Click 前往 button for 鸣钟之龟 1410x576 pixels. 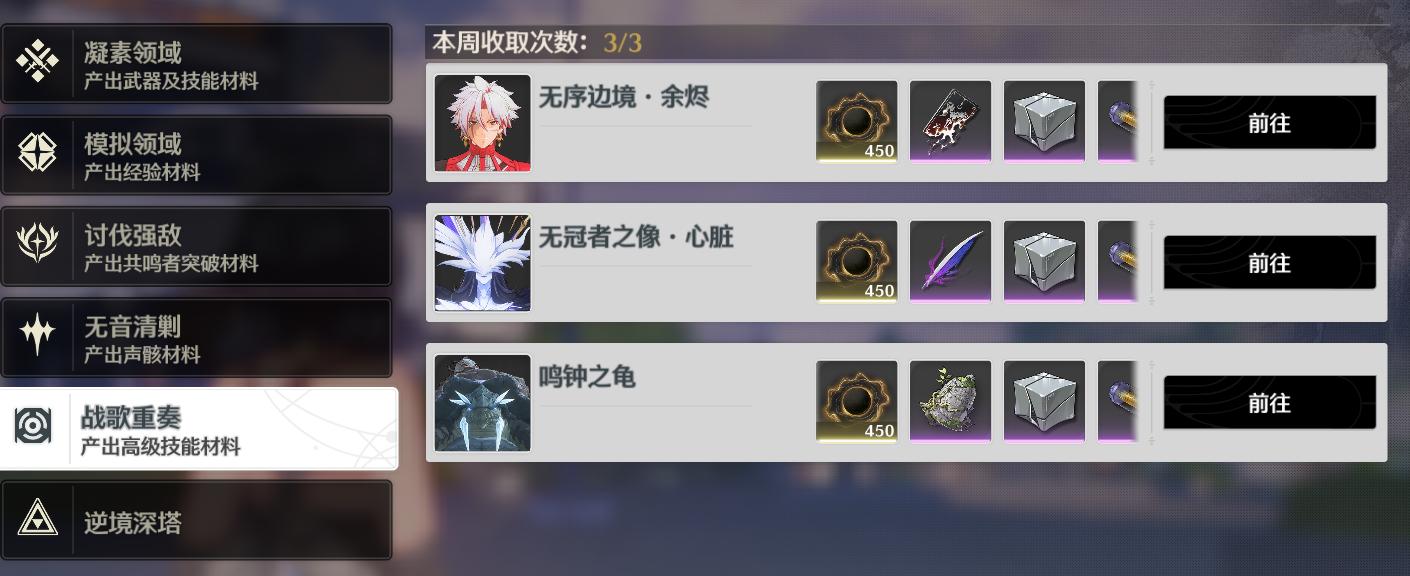tap(1270, 403)
